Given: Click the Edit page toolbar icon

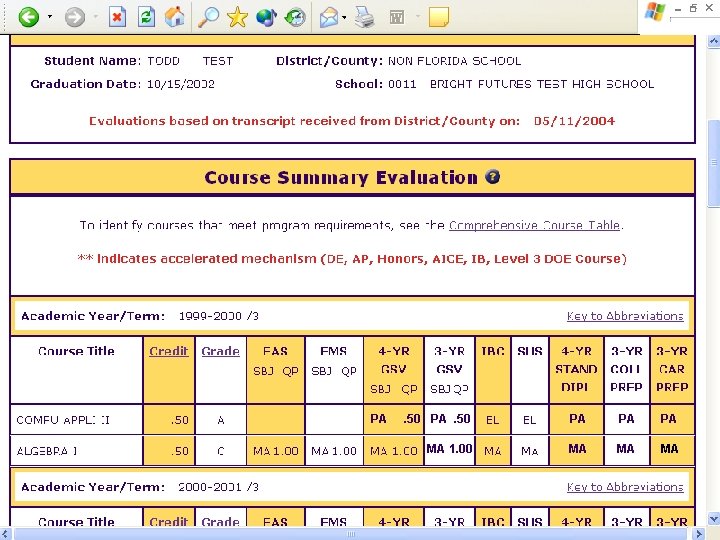Looking at the screenshot, I should point(397,17).
